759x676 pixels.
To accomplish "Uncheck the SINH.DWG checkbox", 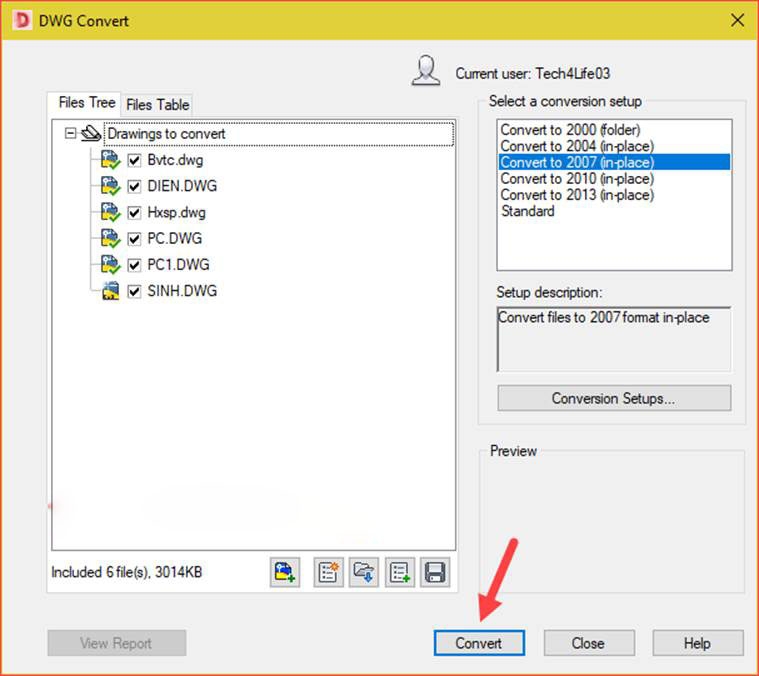I will click(134, 291).
